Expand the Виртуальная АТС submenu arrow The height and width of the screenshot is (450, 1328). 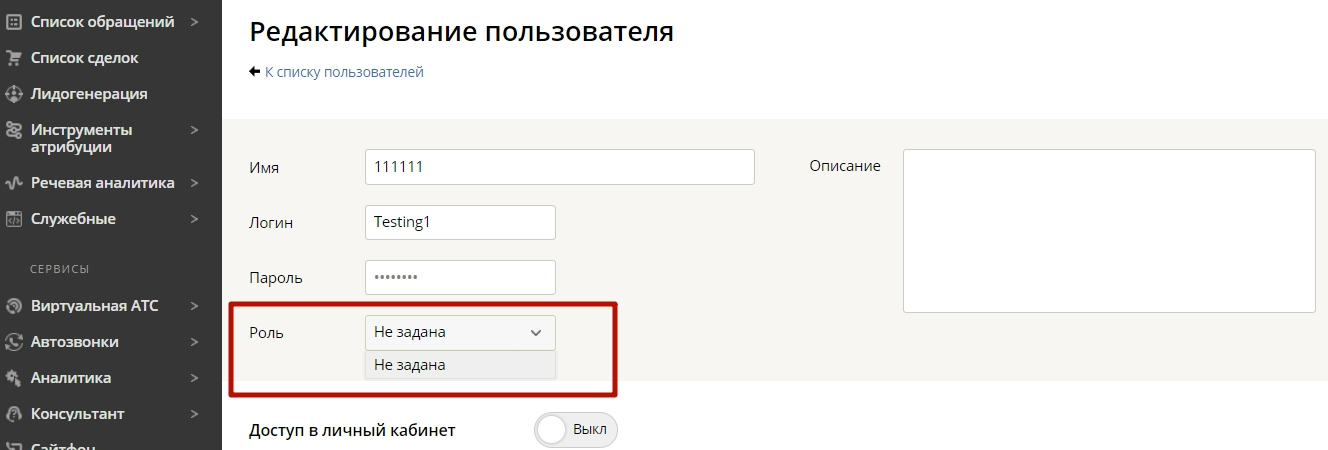coord(195,306)
